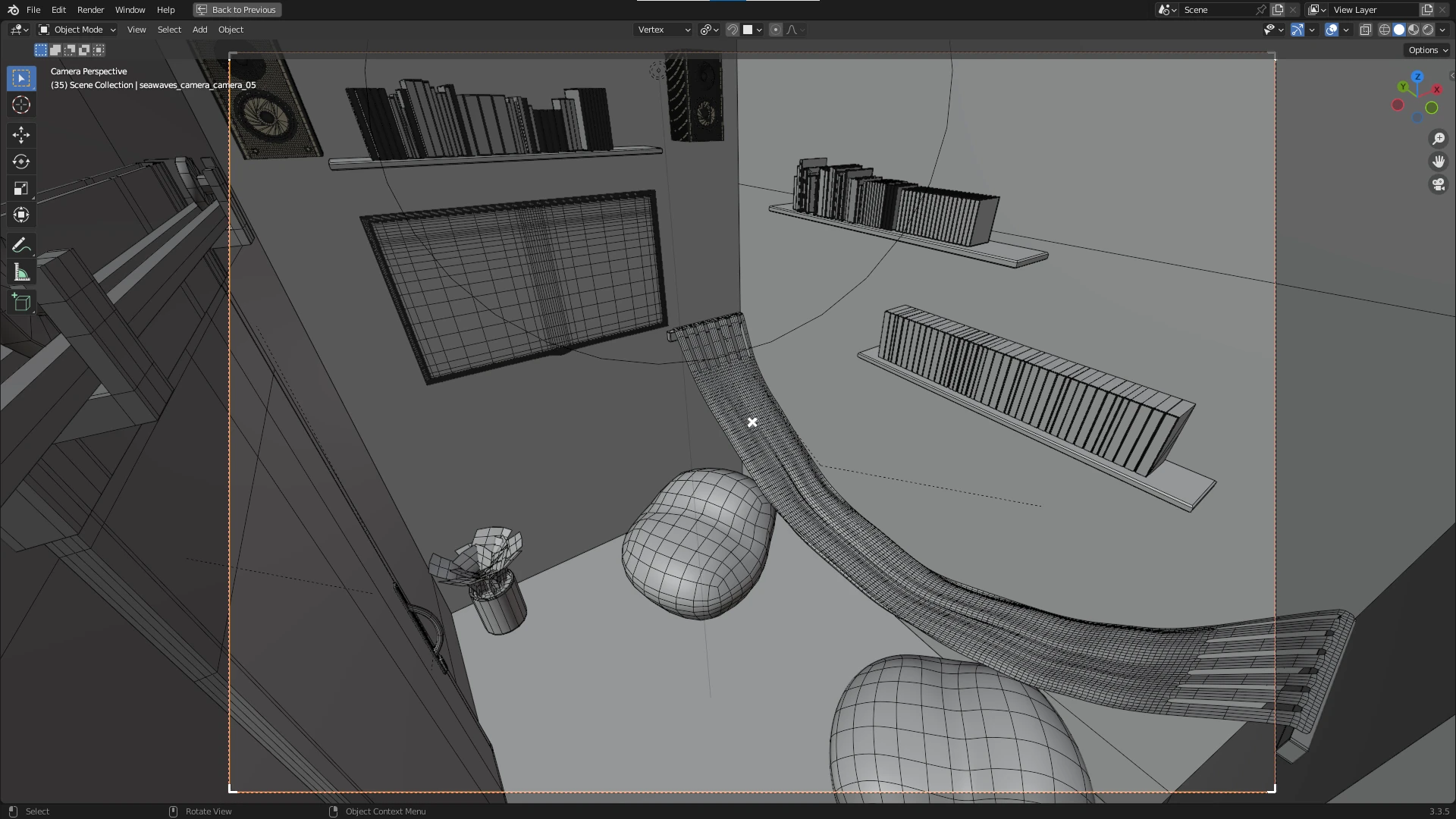Open the Options dropdown
Image resolution: width=1456 pixels, height=819 pixels.
1428,50
